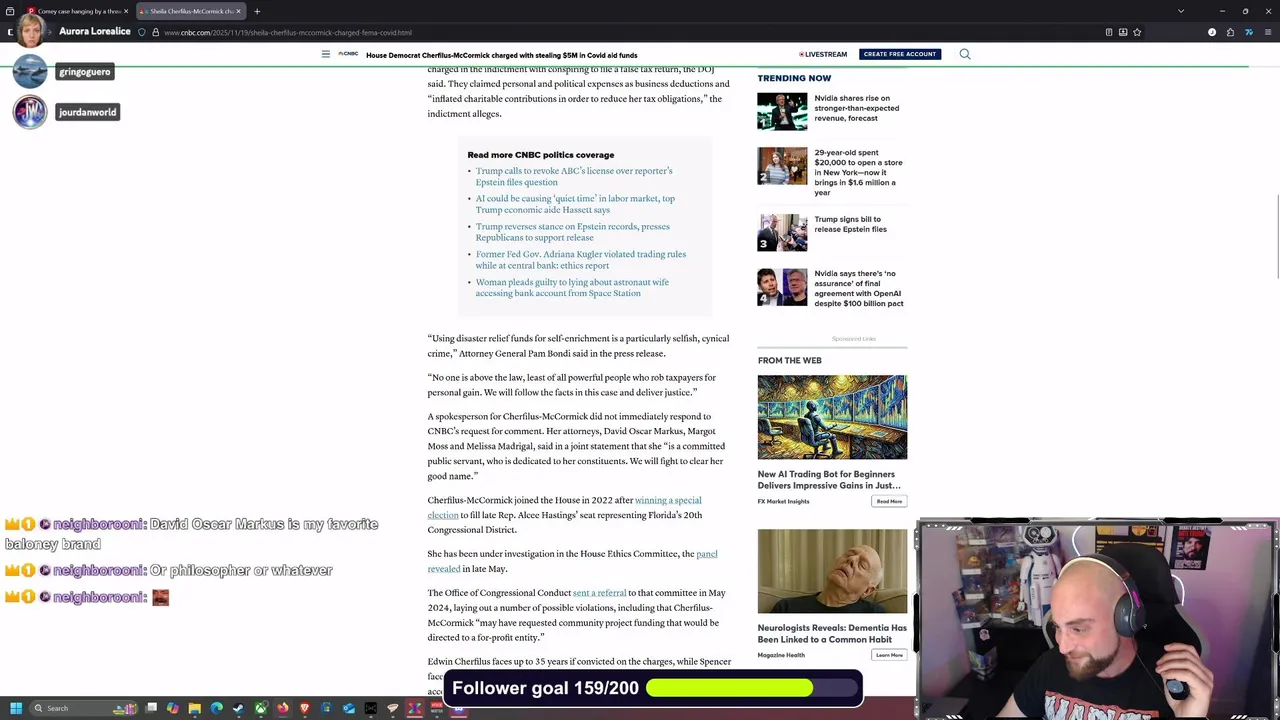Open the LIVESTREAM link
Viewport: 1280px width, 720px height.
click(x=823, y=54)
